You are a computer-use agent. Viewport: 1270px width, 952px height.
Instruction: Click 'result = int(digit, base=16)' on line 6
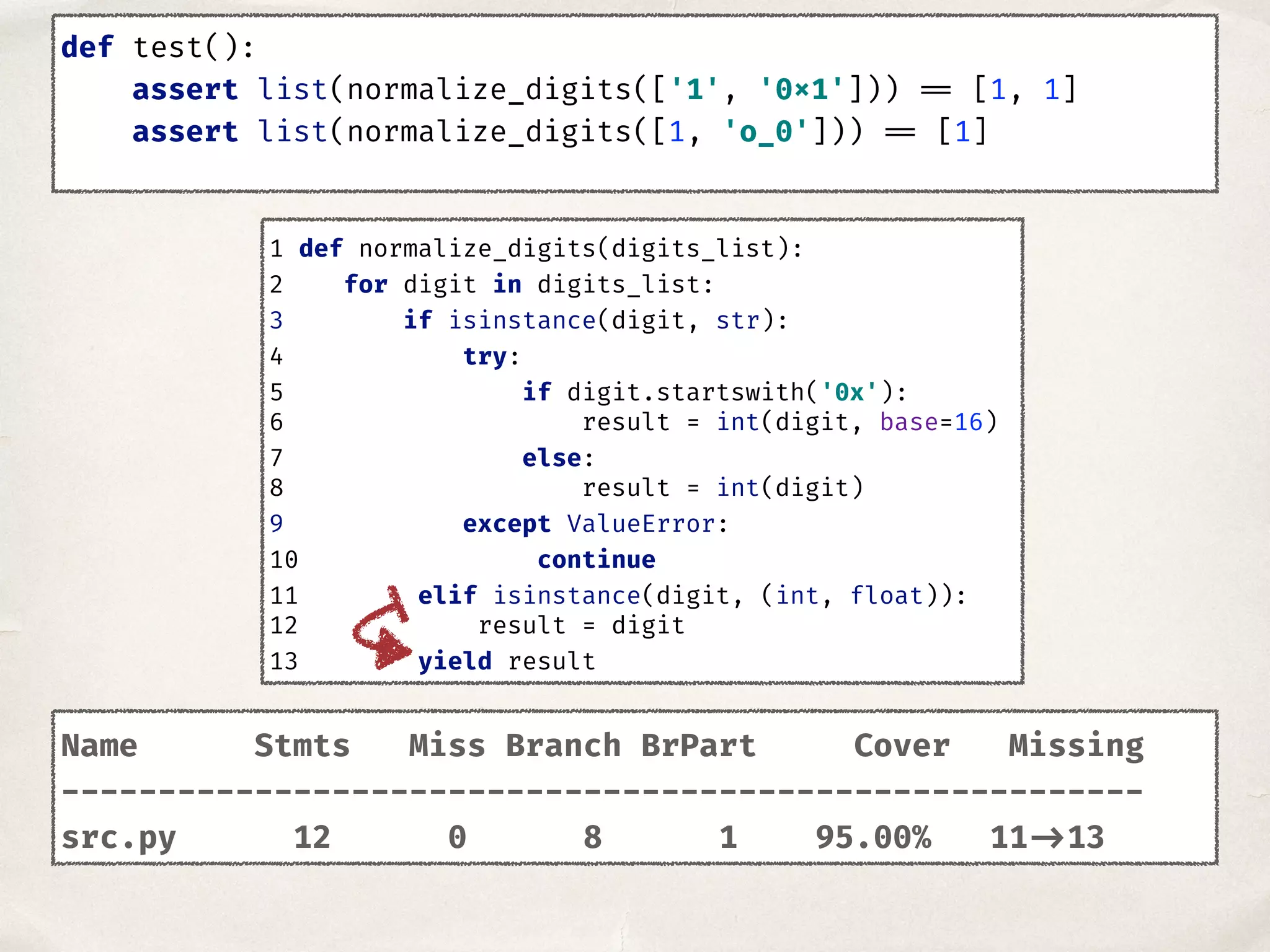(789, 422)
